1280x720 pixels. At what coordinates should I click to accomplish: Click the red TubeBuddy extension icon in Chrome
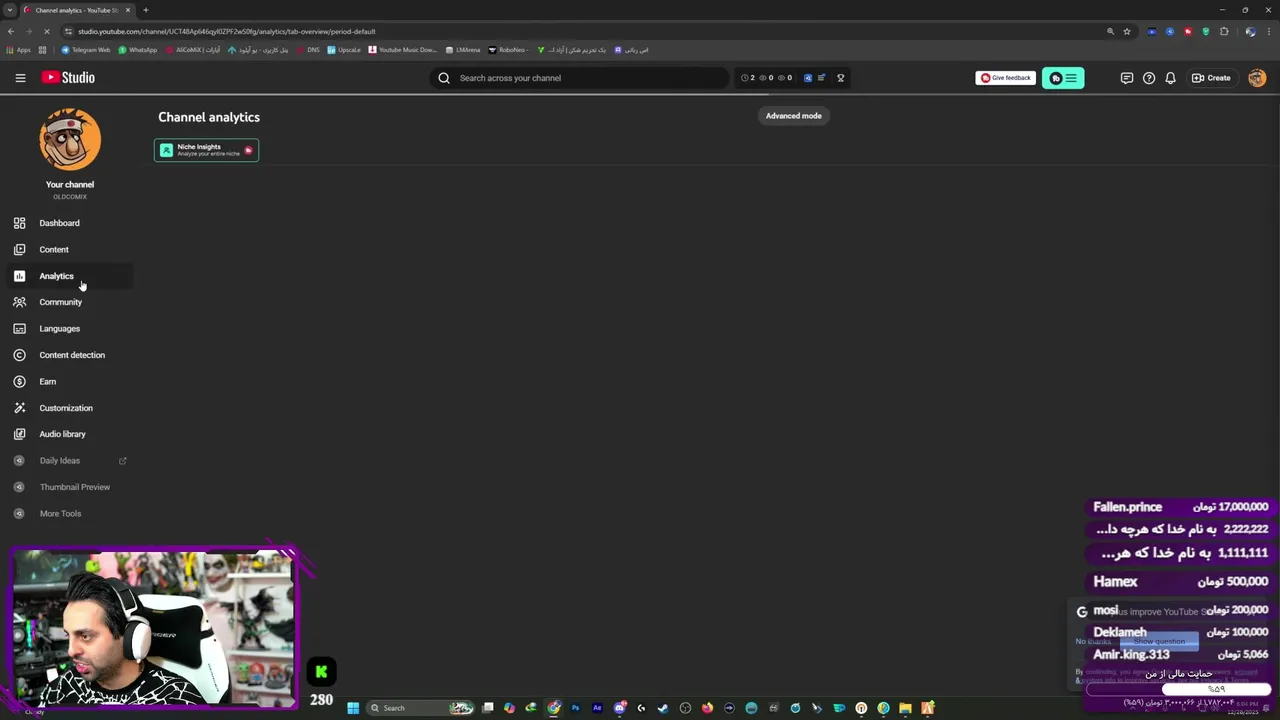click(x=1188, y=31)
